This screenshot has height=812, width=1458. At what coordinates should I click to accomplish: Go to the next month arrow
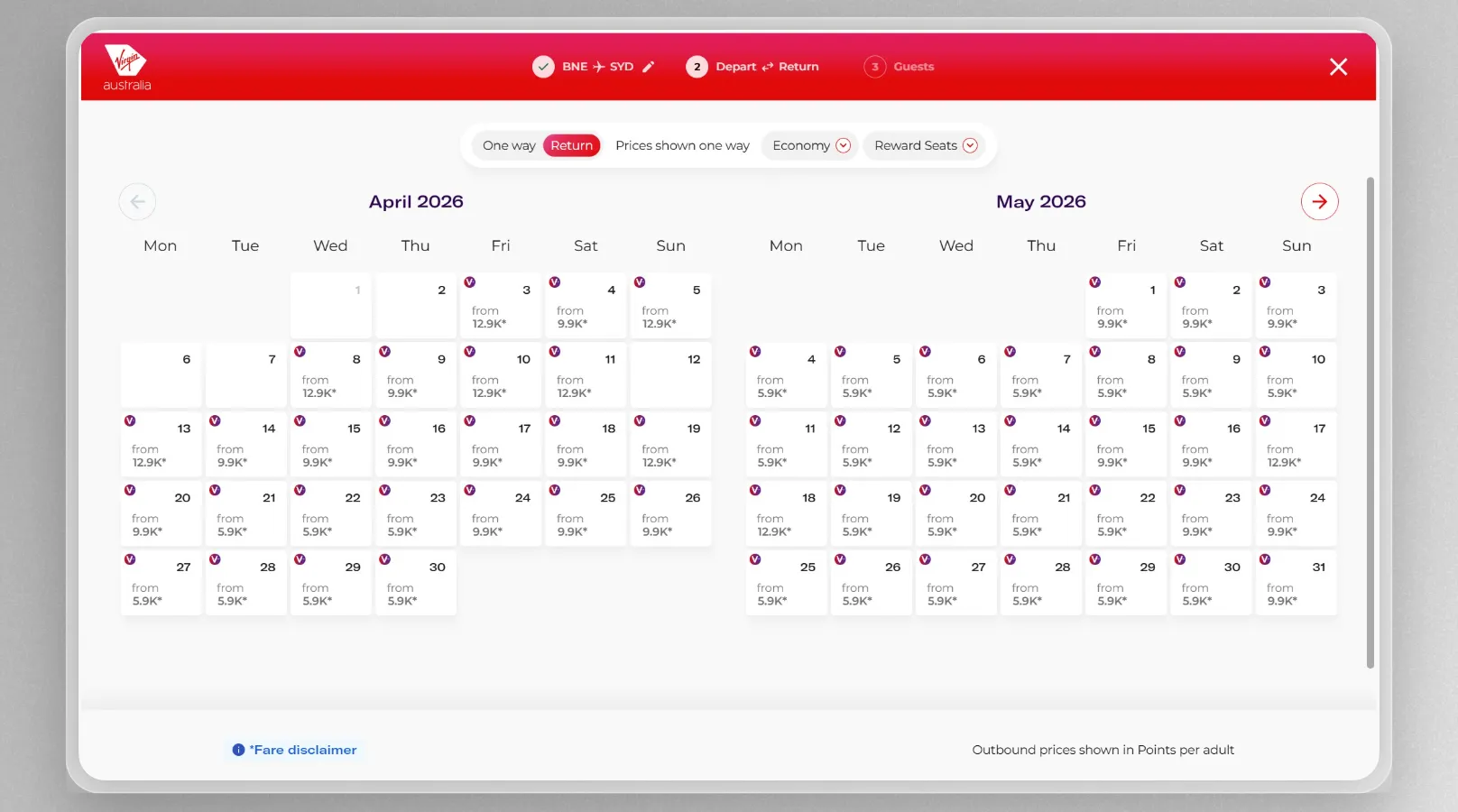click(x=1319, y=201)
